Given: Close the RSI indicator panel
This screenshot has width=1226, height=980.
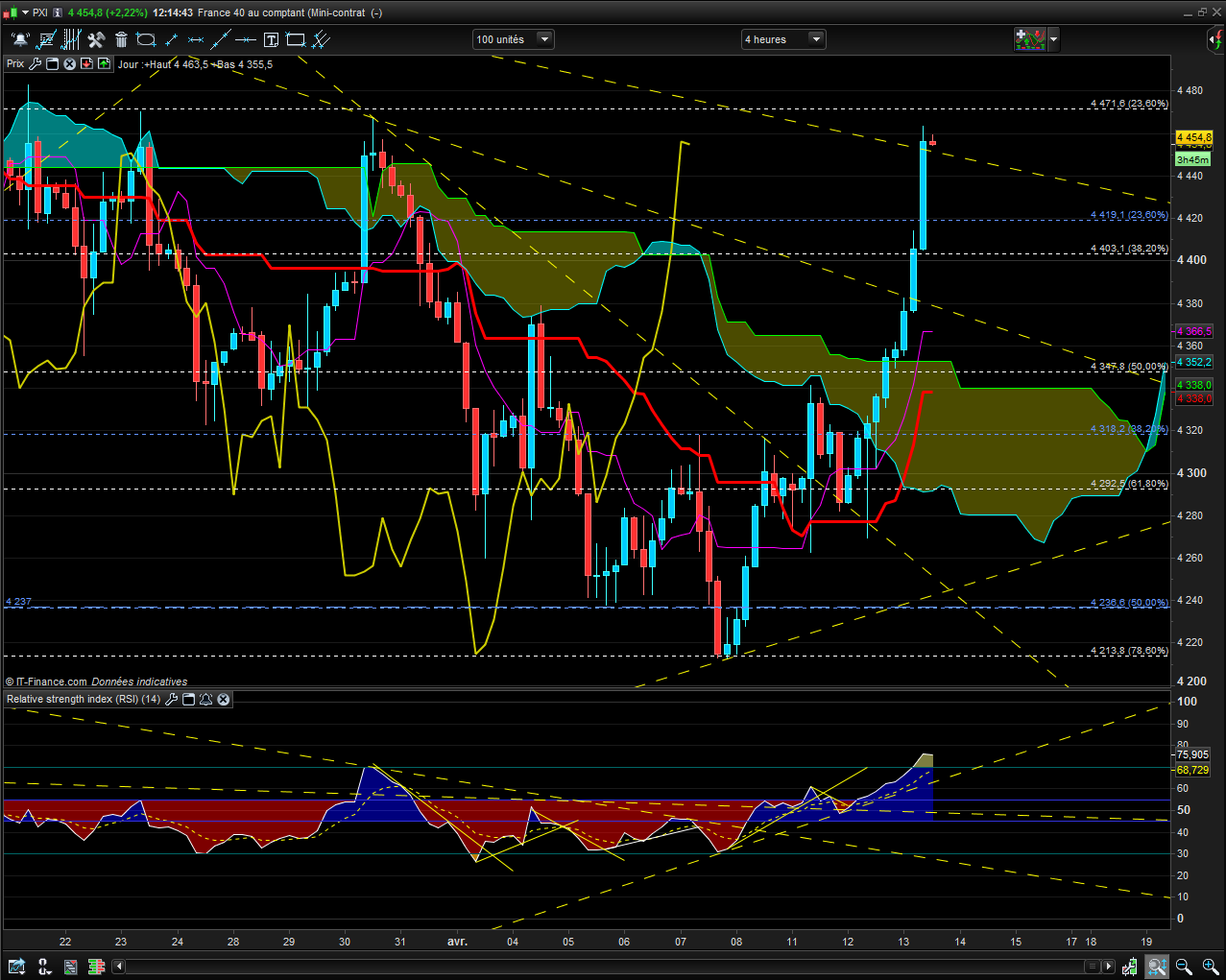Looking at the screenshot, I should click(223, 699).
